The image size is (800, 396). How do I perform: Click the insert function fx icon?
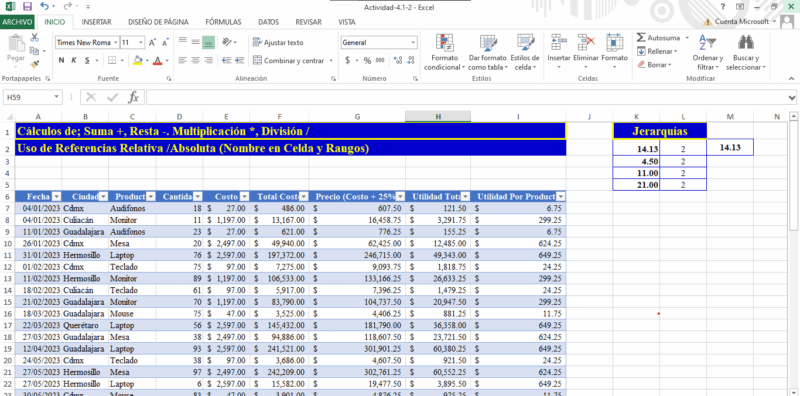(133, 97)
